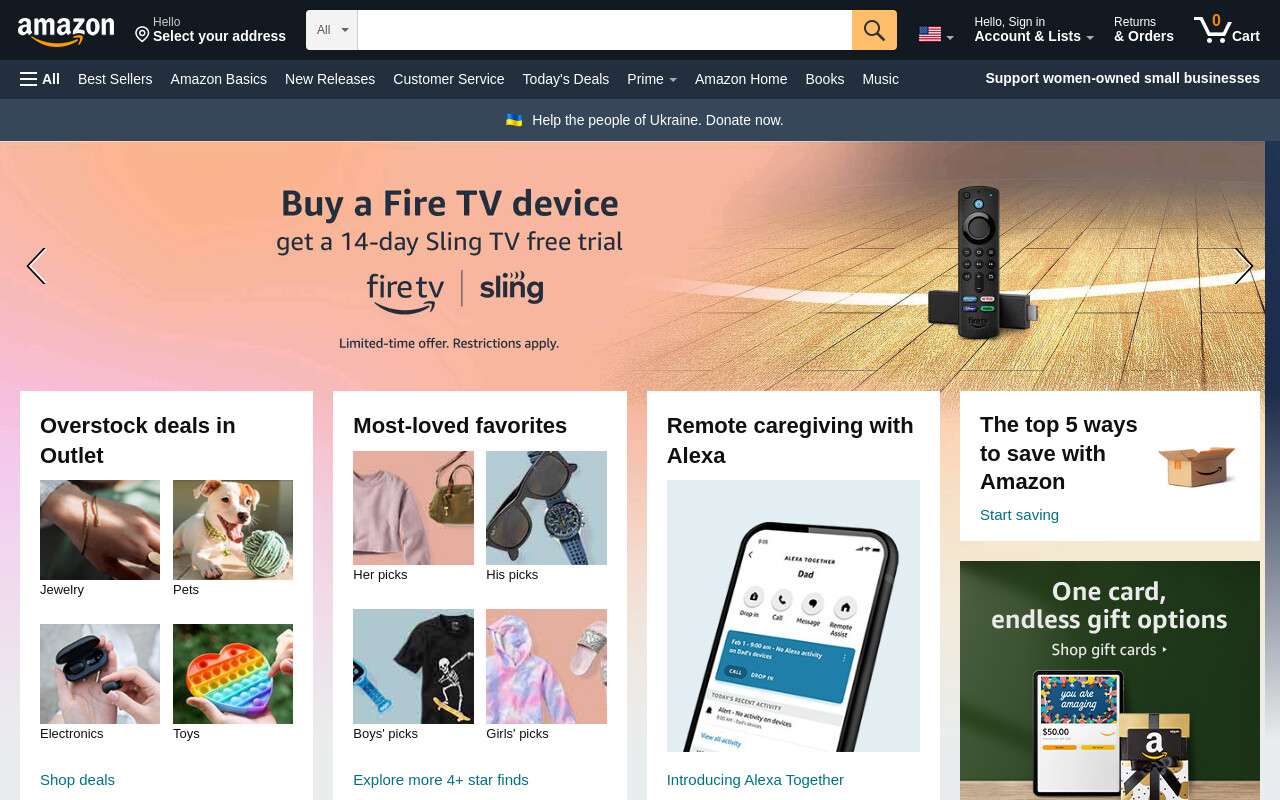The height and width of the screenshot is (800, 1280).
Task: Open Account & Lists dropdown
Action: pos(1034,30)
